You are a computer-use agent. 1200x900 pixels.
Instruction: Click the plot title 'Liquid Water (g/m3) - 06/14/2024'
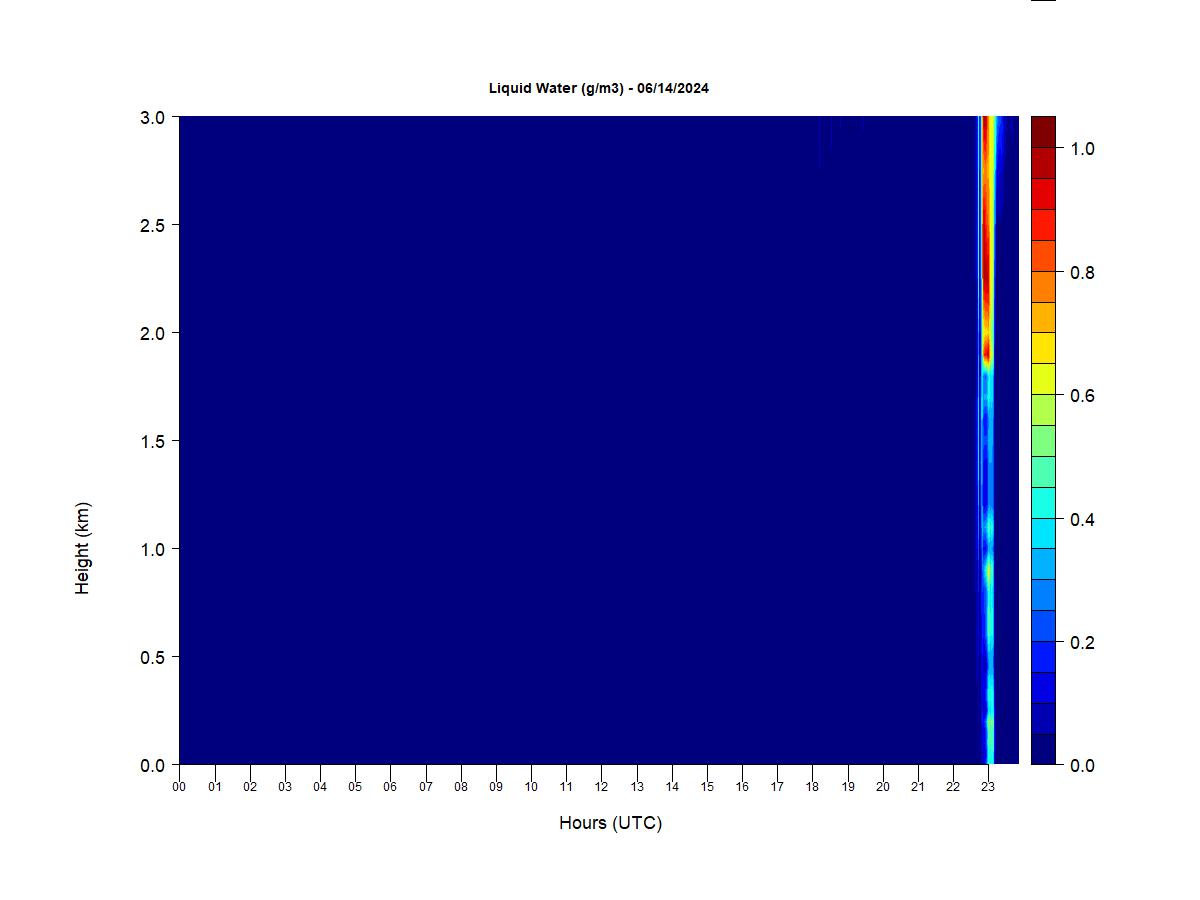pos(599,88)
